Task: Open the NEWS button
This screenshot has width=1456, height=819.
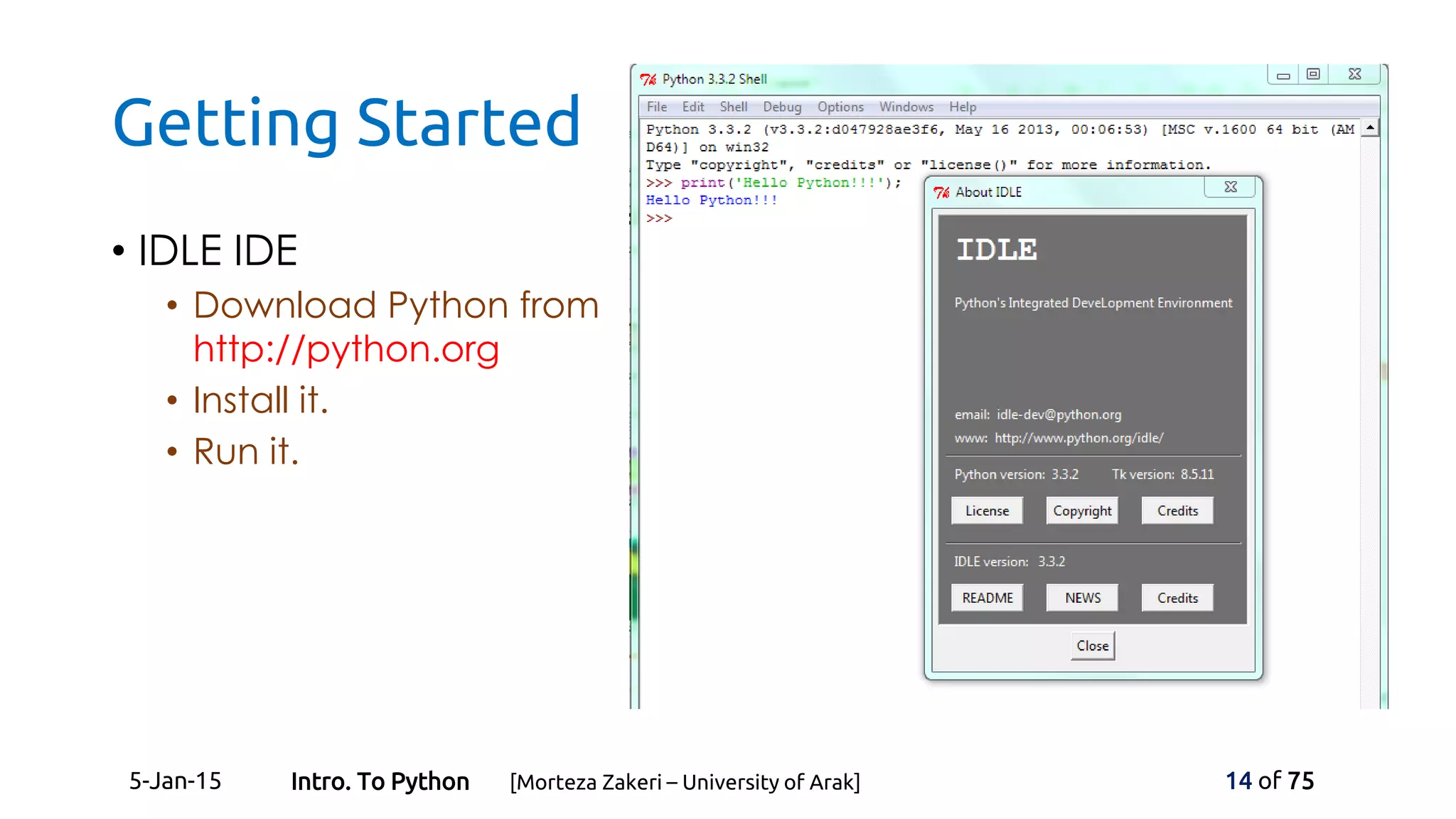Action: pos(1082,598)
